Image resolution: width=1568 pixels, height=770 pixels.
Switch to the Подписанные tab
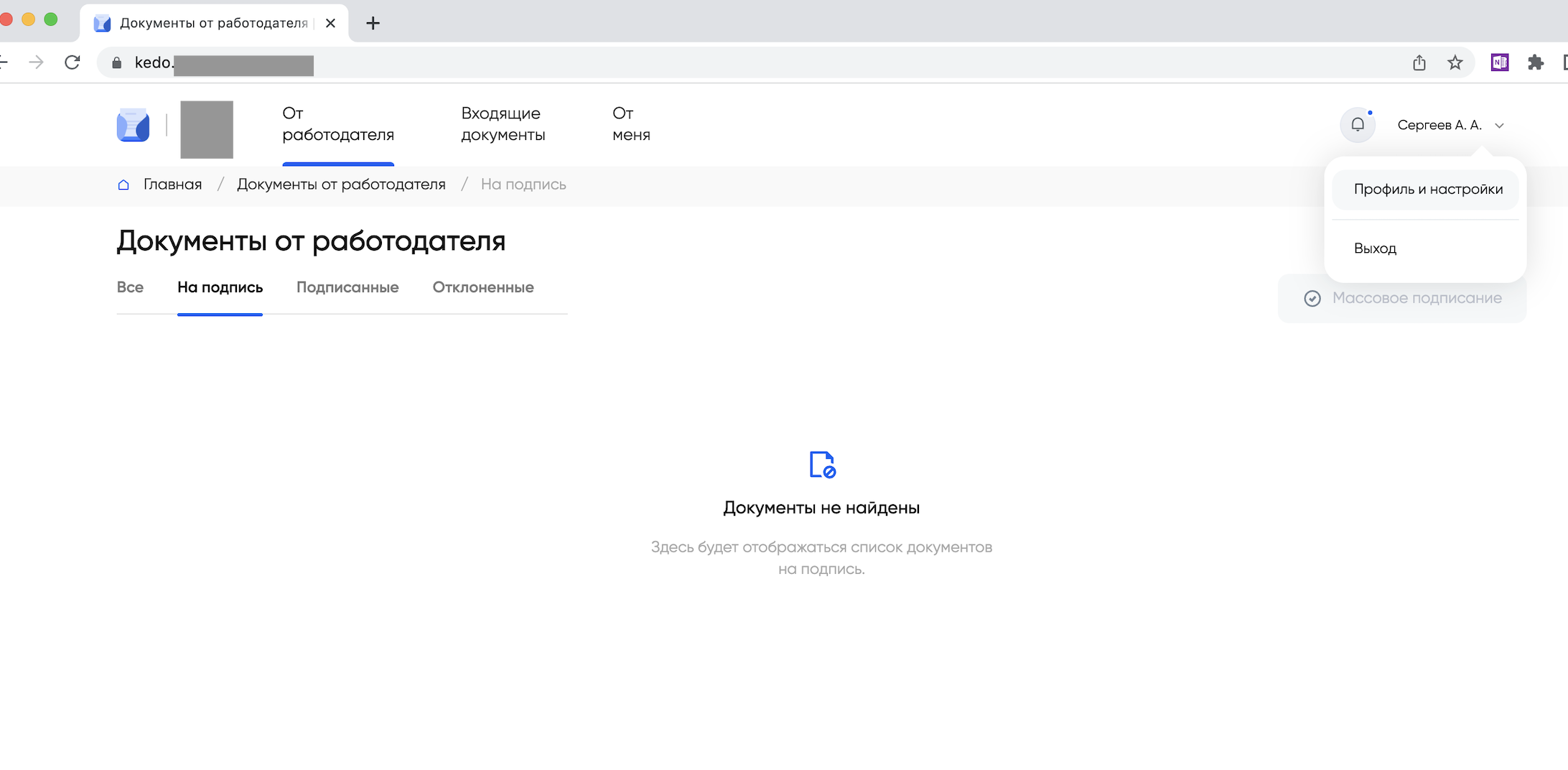[x=347, y=287]
